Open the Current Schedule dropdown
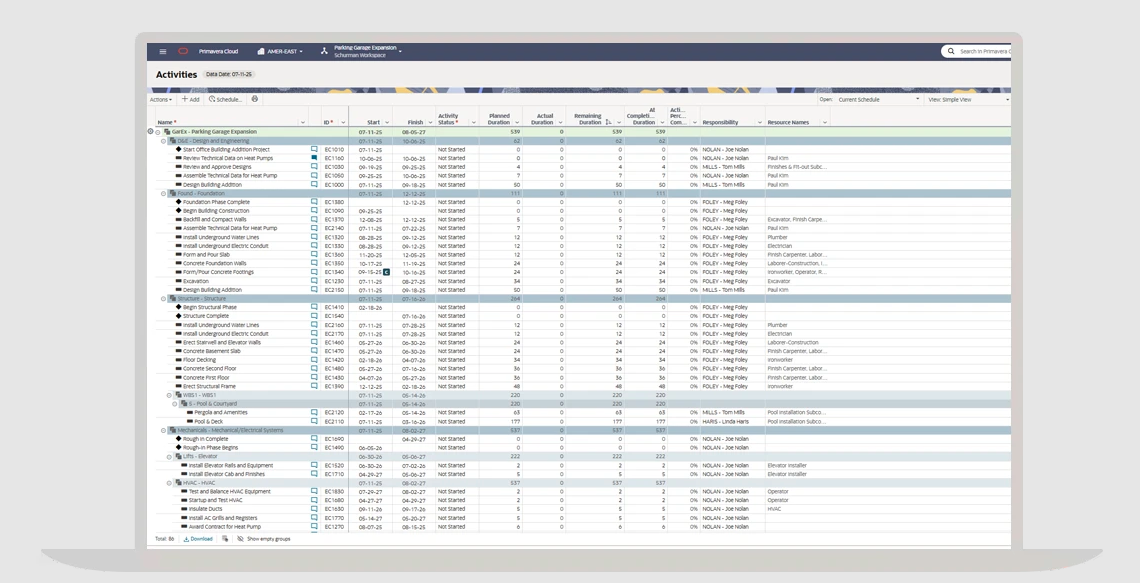The height and width of the screenshot is (583, 1140). (x=878, y=99)
